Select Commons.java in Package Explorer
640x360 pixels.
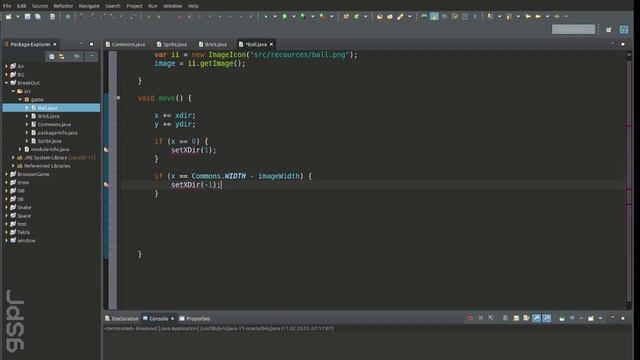tap(54, 124)
